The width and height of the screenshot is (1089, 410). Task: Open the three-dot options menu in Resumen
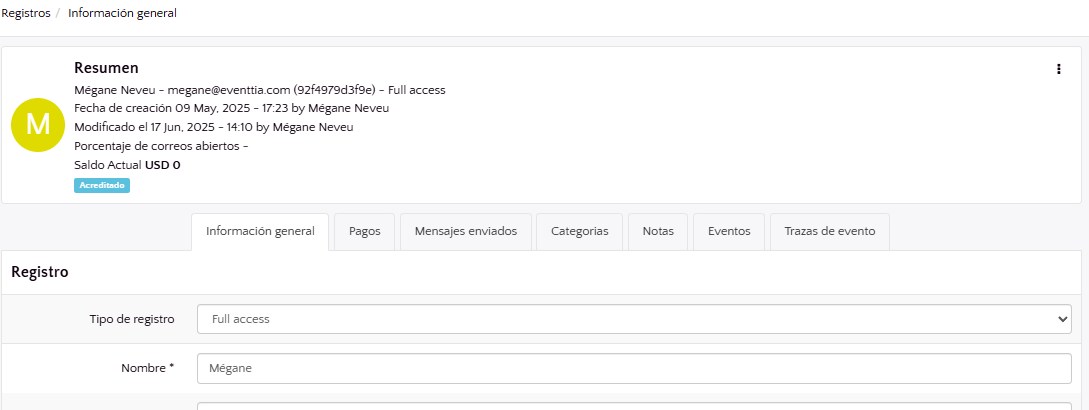(1058, 69)
